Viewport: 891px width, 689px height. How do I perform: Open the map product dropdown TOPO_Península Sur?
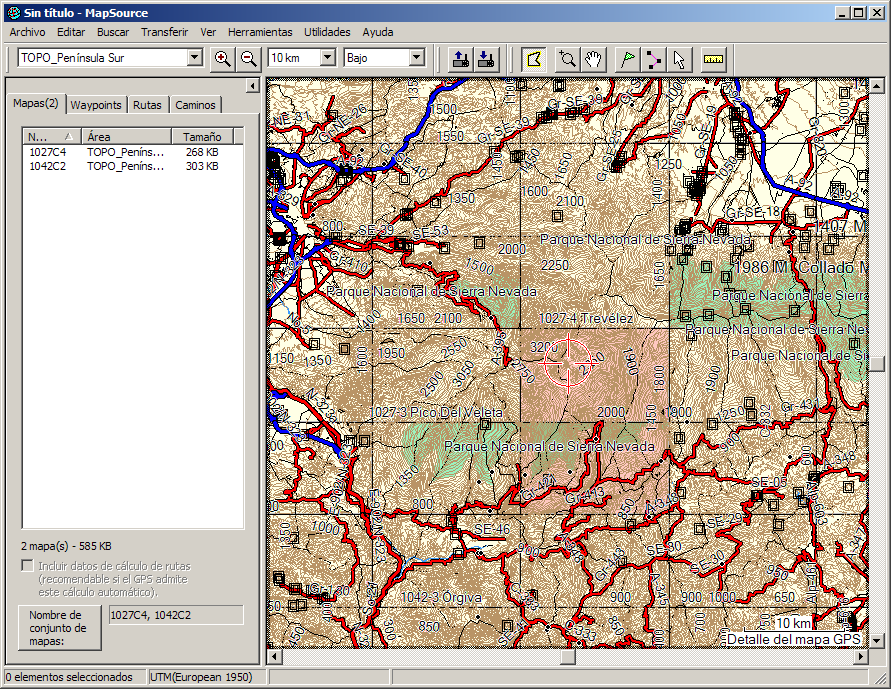click(x=195, y=57)
